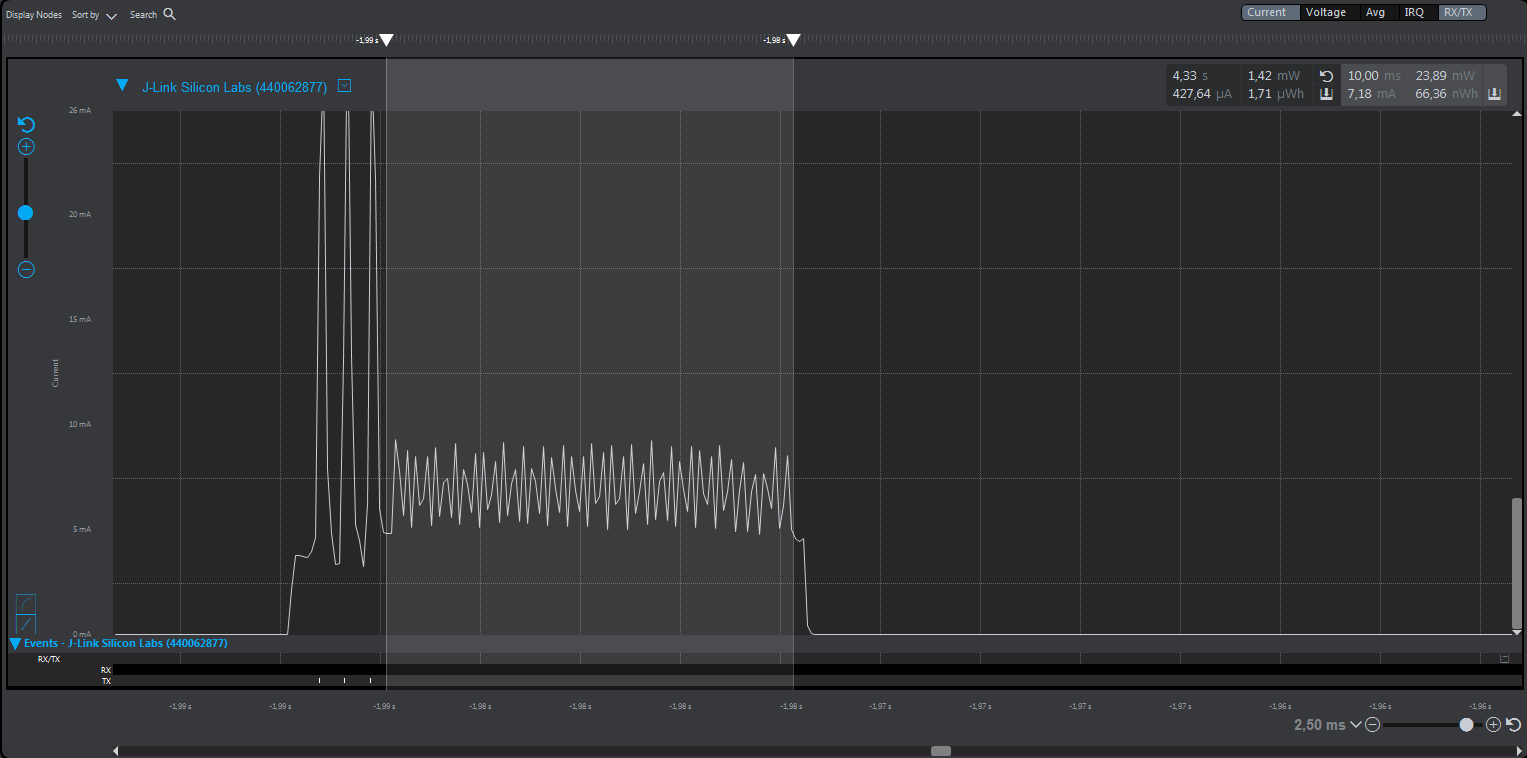Reset horizontal zoom with bottom-right undo arrow
This screenshot has width=1527, height=758.
click(1511, 725)
